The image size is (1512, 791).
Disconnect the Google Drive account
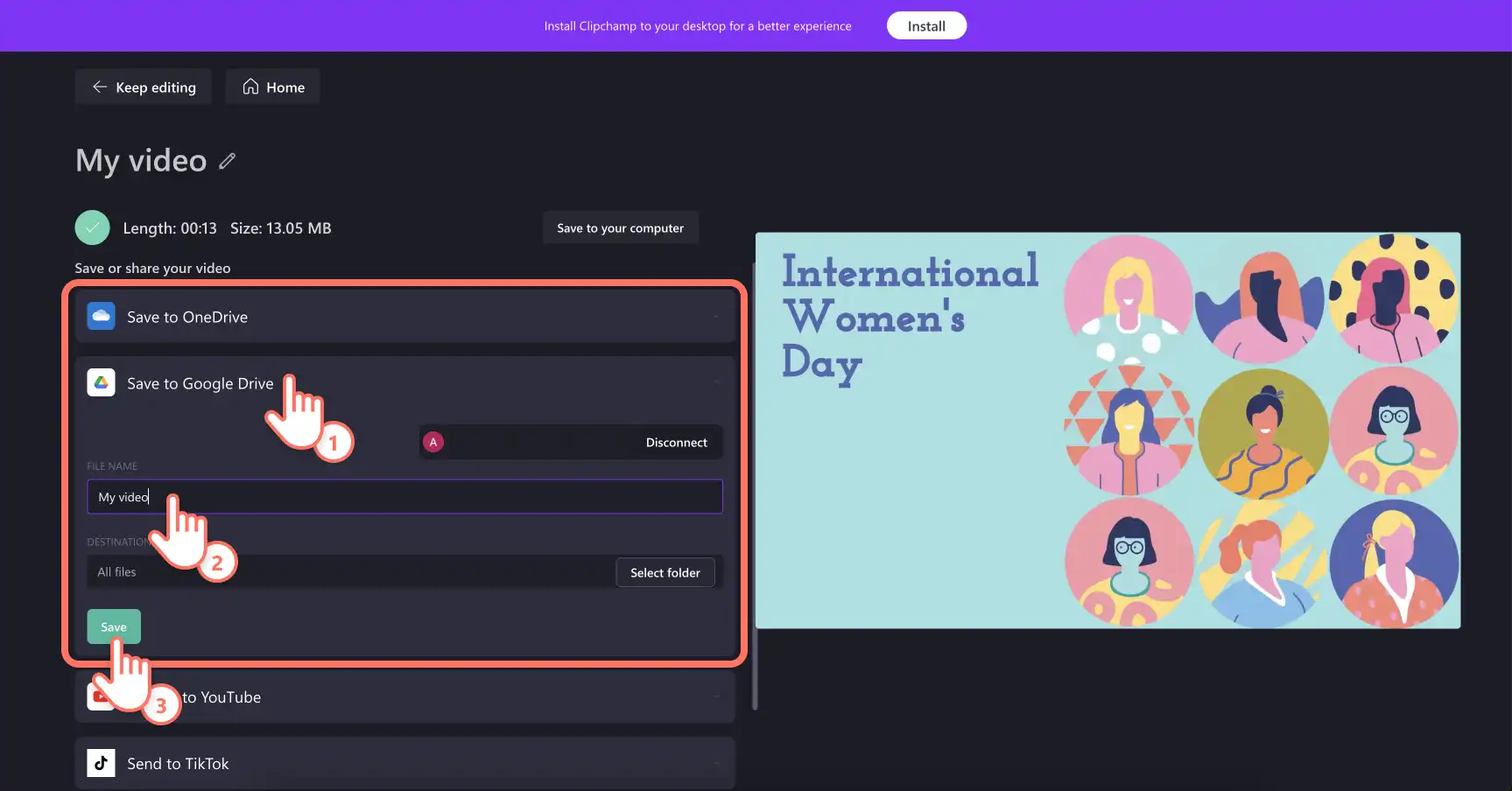tap(677, 442)
